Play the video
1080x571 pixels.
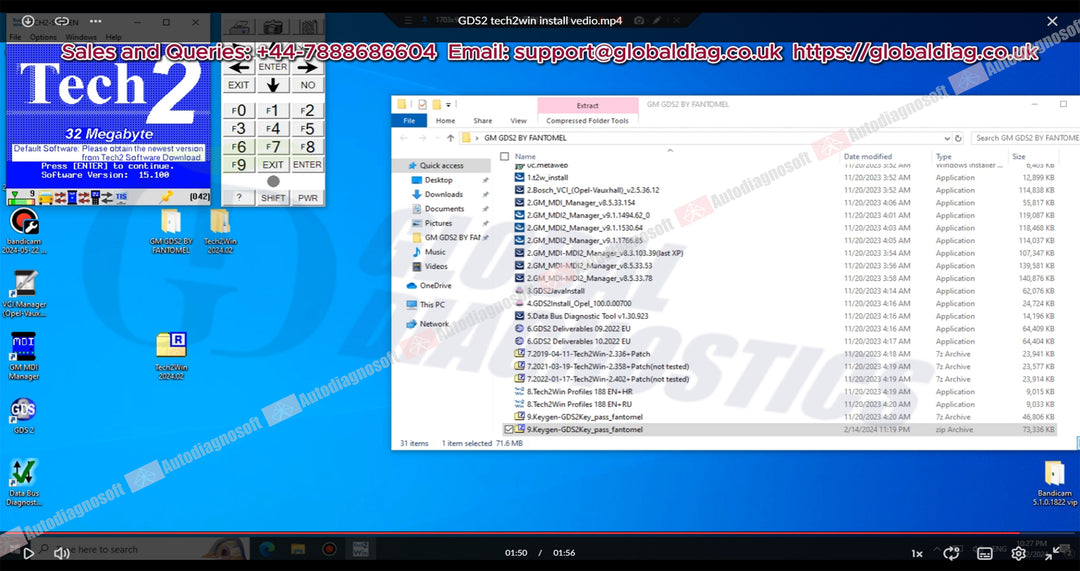click(x=28, y=553)
